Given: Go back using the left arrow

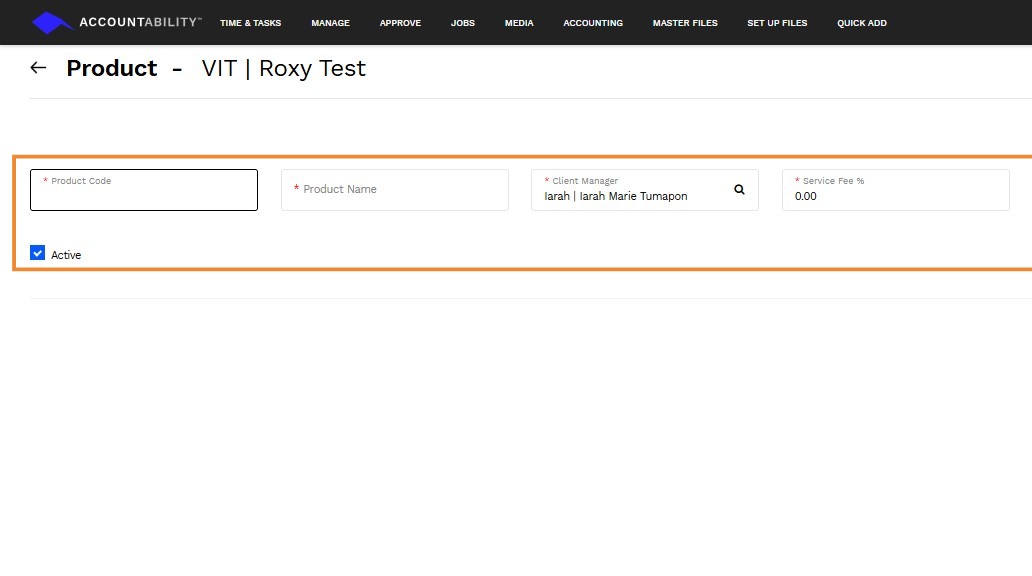Looking at the screenshot, I should pos(38,68).
